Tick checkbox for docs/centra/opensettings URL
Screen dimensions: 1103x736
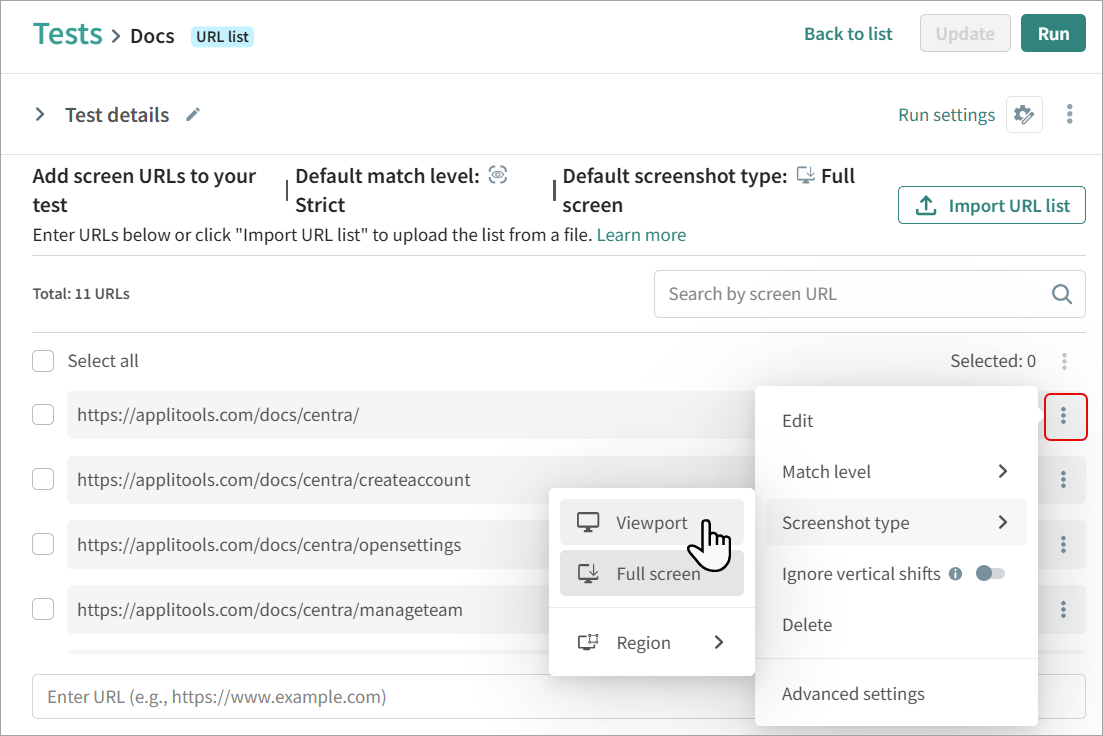[43, 545]
